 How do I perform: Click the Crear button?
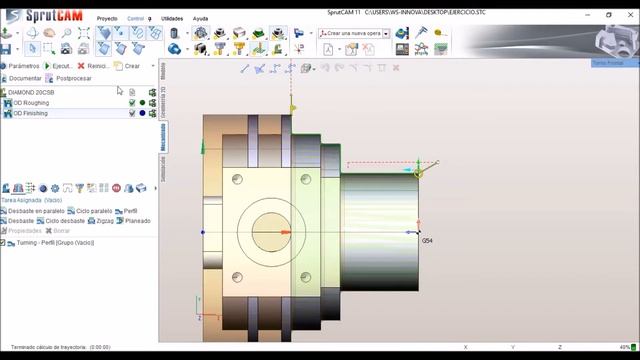[127, 66]
